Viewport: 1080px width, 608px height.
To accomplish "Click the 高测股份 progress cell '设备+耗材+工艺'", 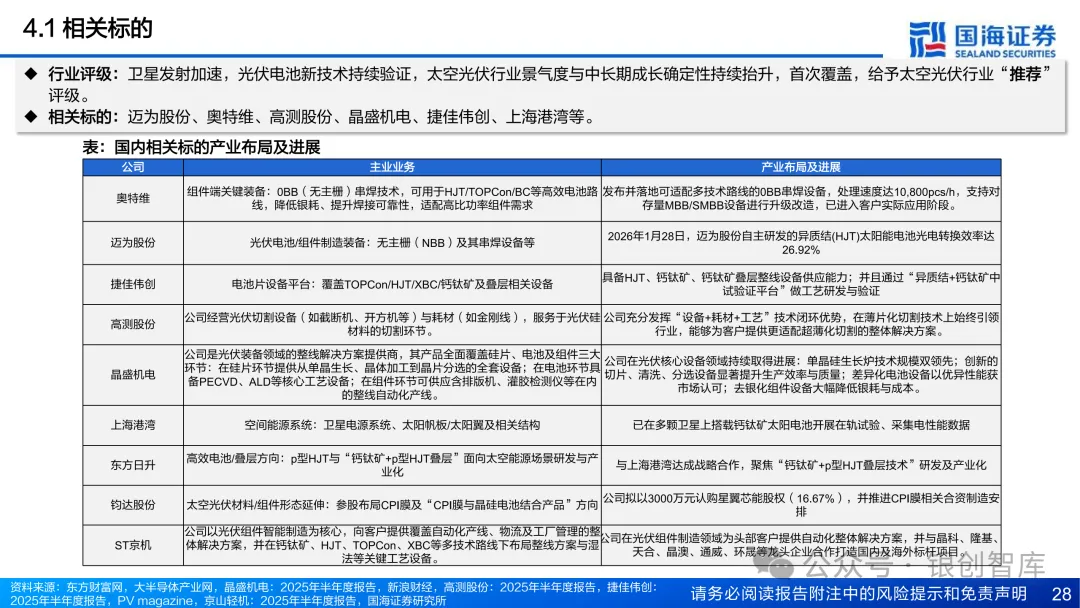I will (801, 324).
